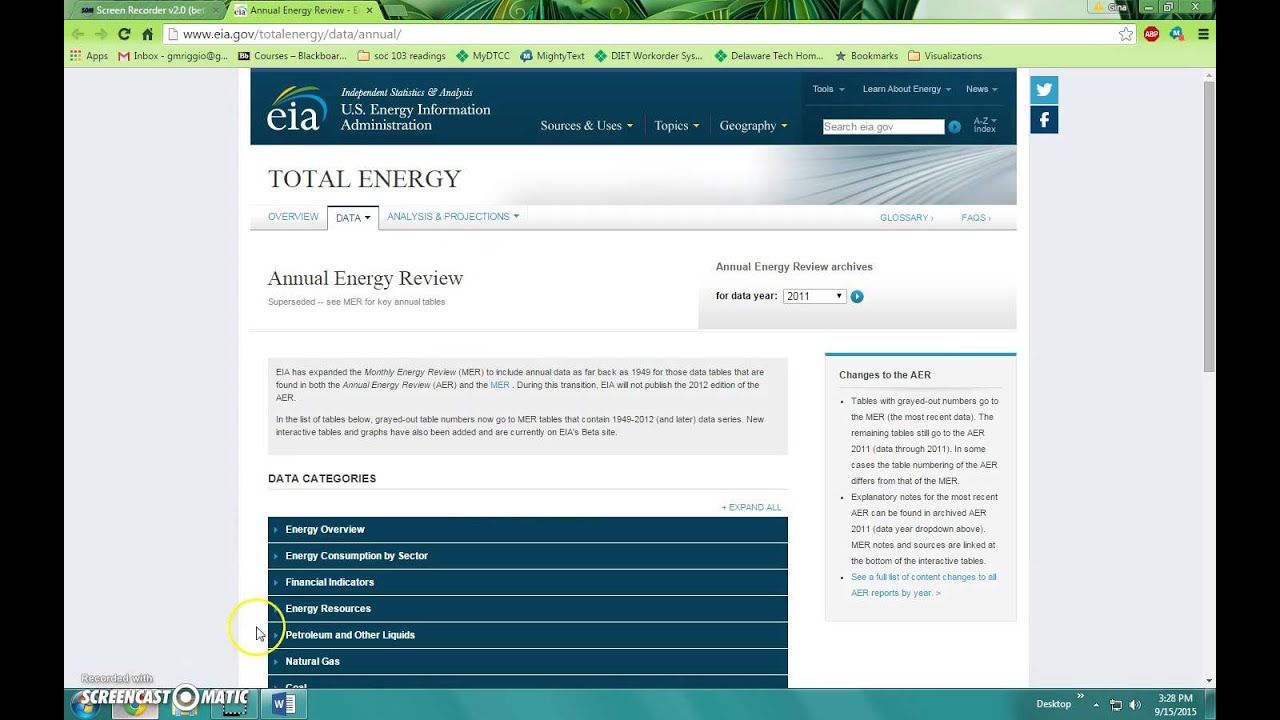The image size is (1280, 720).
Task: Expand Energy Consumption by Sector category
Action: [x=528, y=556]
